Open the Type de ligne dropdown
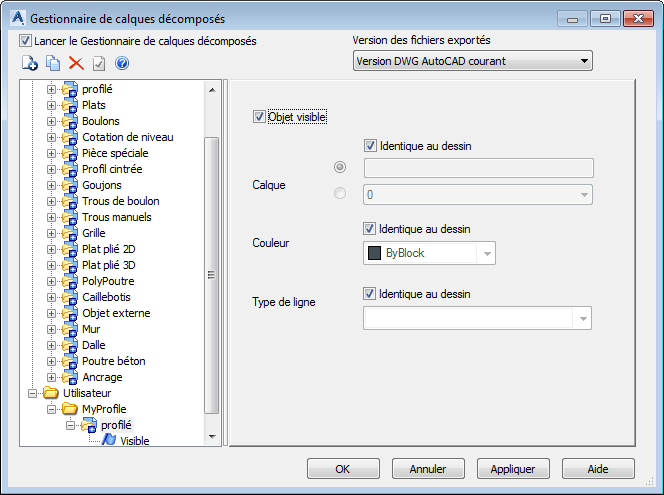Image resolution: width=664 pixels, height=495 pixels. [x=477, y=318]
